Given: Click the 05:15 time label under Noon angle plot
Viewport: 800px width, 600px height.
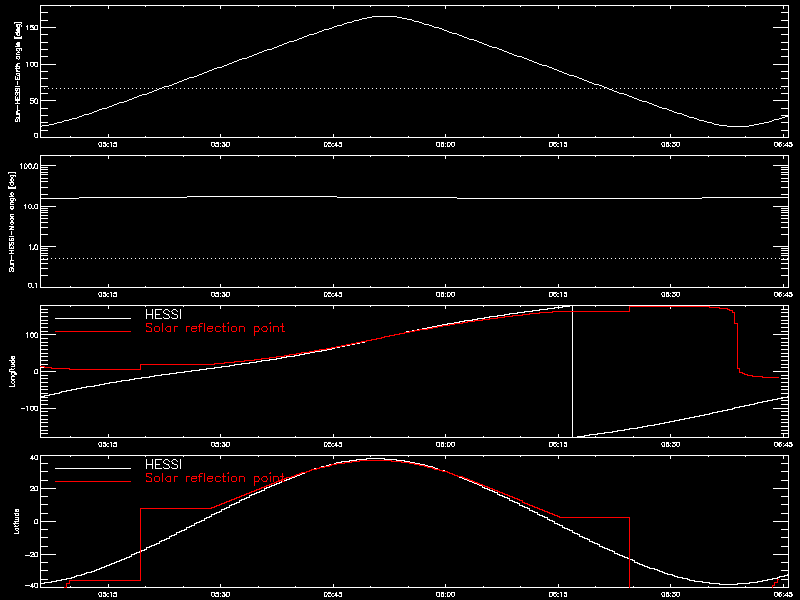Looking at the screenshot, I should [x=108, y=295].
